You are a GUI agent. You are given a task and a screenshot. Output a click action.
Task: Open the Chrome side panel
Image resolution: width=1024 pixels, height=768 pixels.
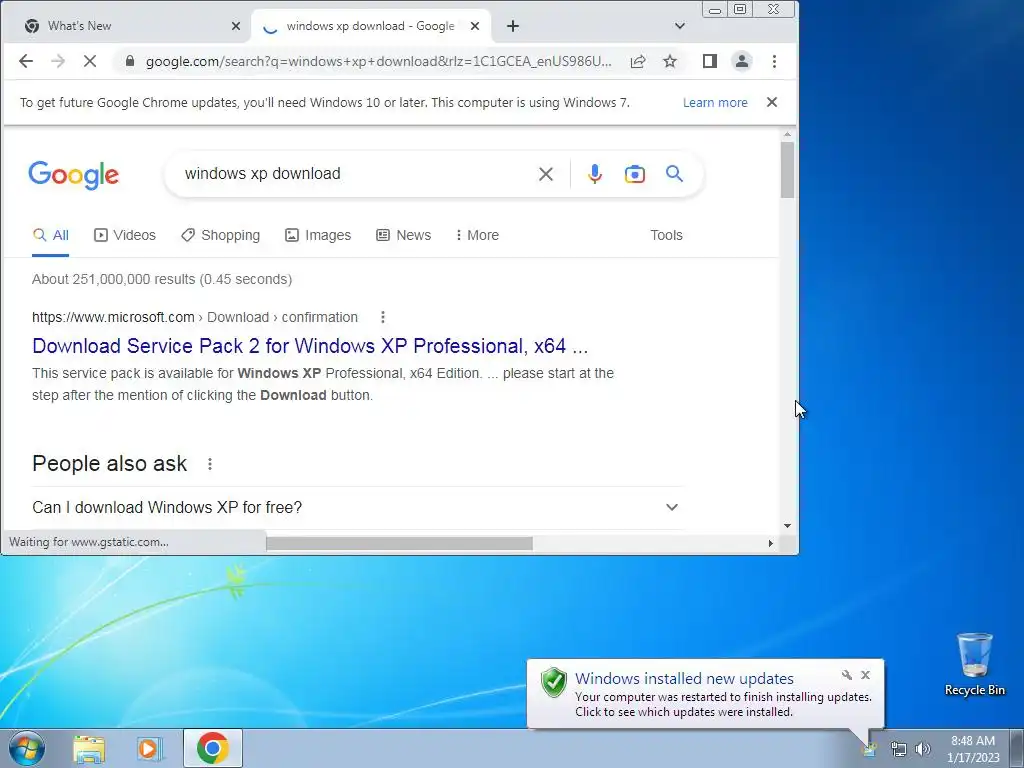point(710,61)
